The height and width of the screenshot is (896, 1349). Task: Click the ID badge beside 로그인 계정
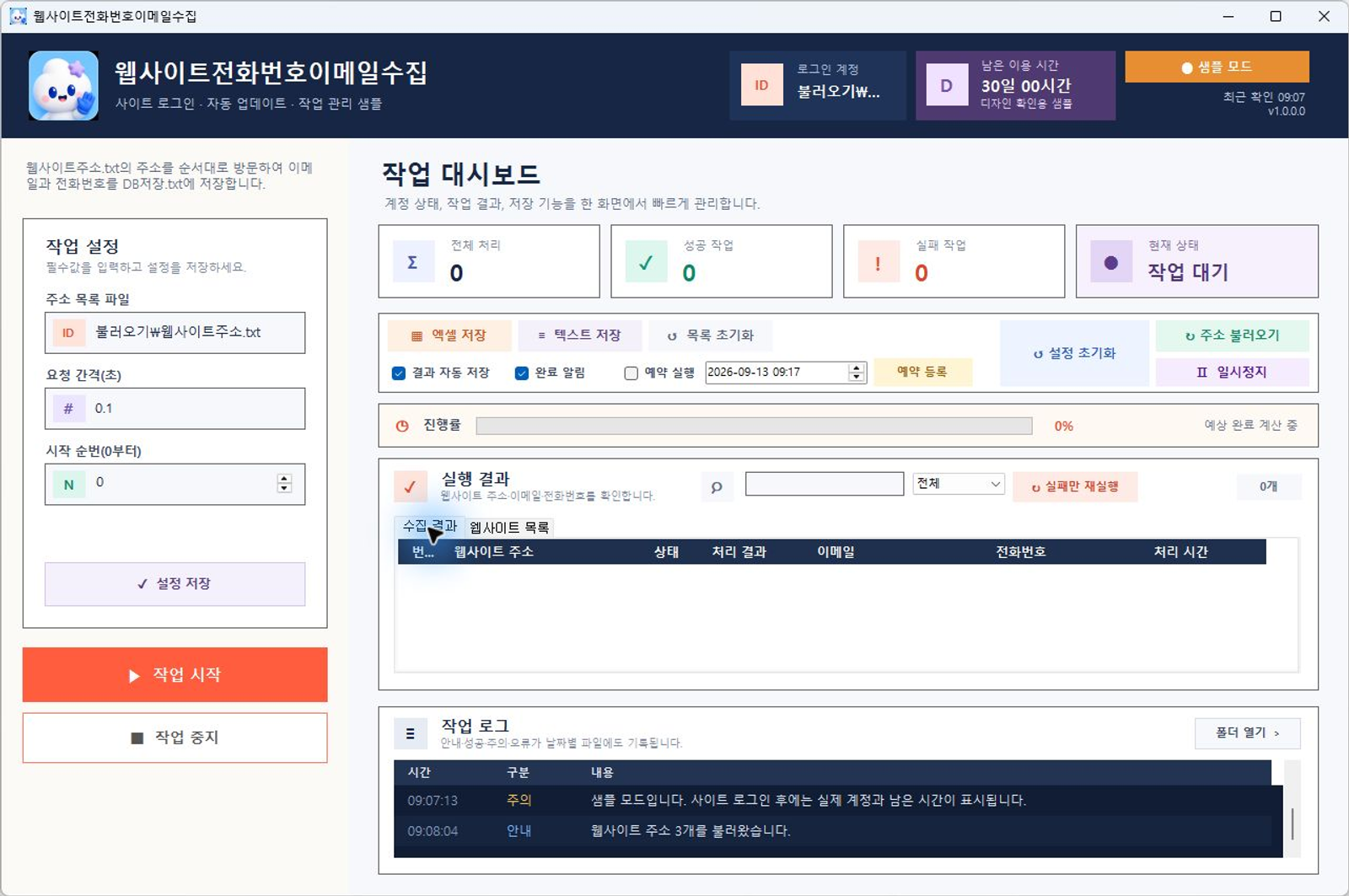761,85
